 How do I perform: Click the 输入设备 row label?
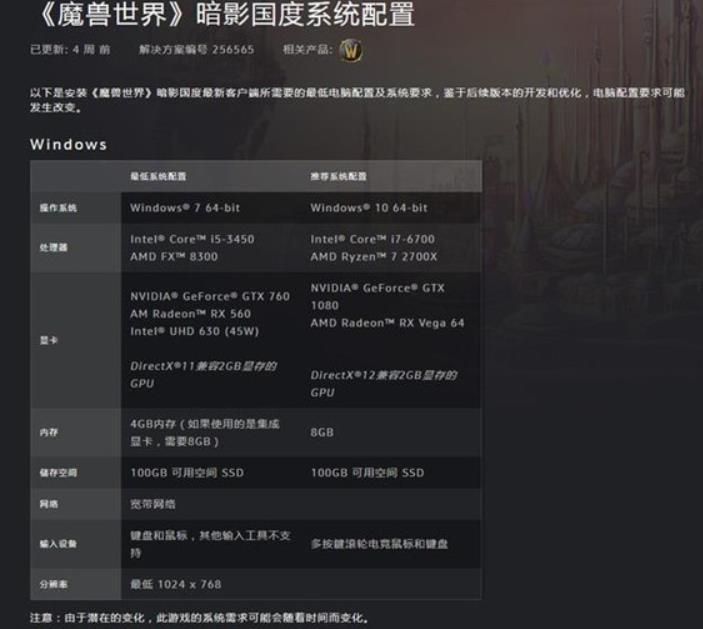(x=58, y=544)
